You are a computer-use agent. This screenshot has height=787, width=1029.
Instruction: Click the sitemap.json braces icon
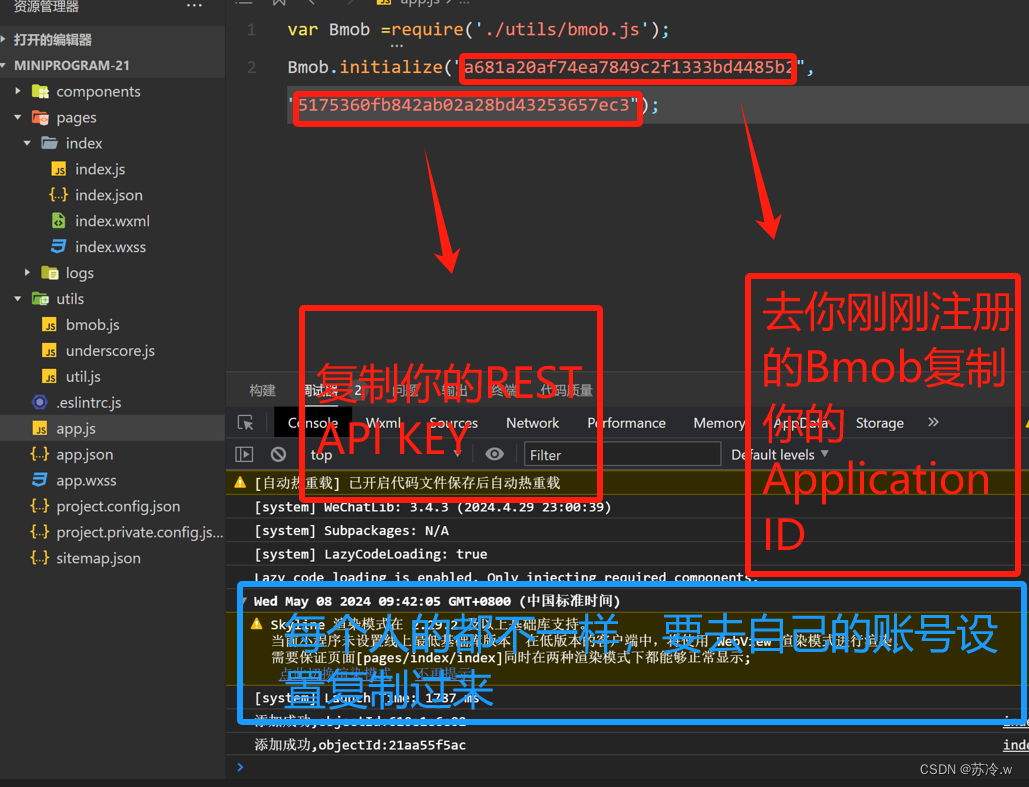[40, 558]
